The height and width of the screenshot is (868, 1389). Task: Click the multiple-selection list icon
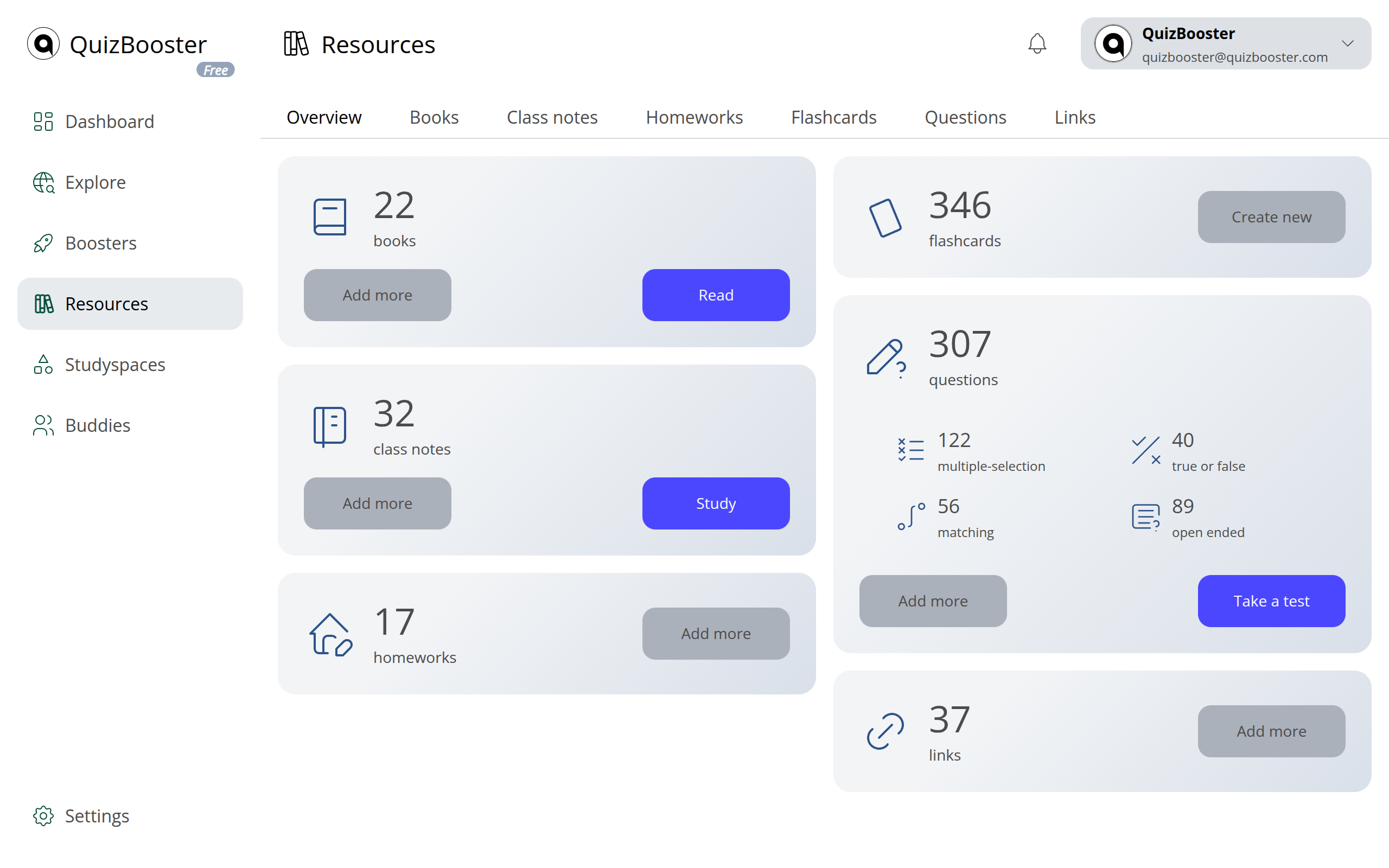(x=911, y=450)
